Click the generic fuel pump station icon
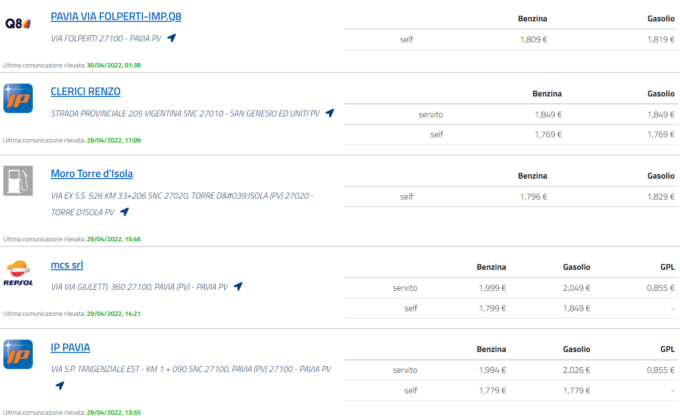The width and height of the screenshot is (680, 418). 18,181
